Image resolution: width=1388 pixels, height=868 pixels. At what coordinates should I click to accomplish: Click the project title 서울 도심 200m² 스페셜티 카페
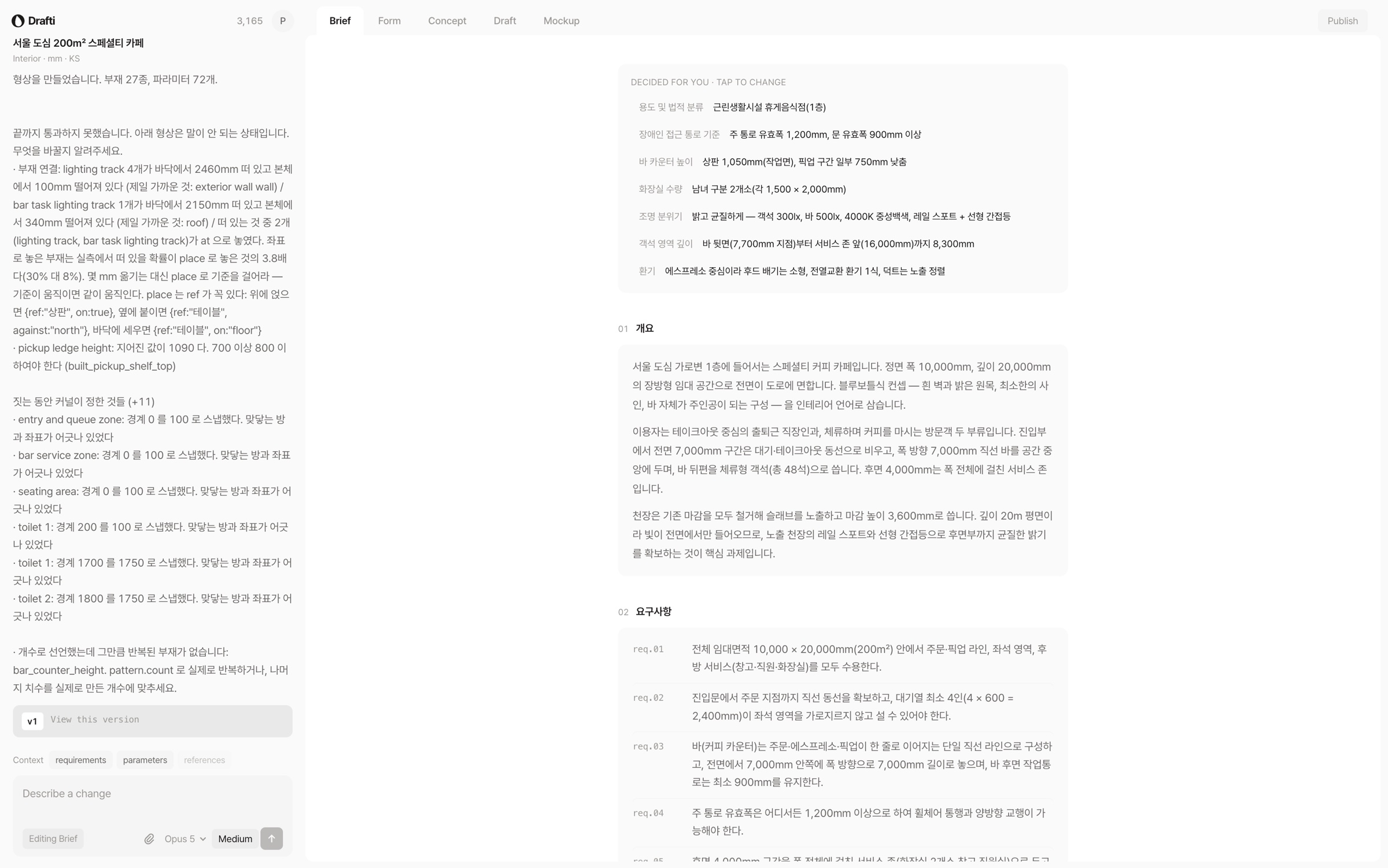pos(79,43)
